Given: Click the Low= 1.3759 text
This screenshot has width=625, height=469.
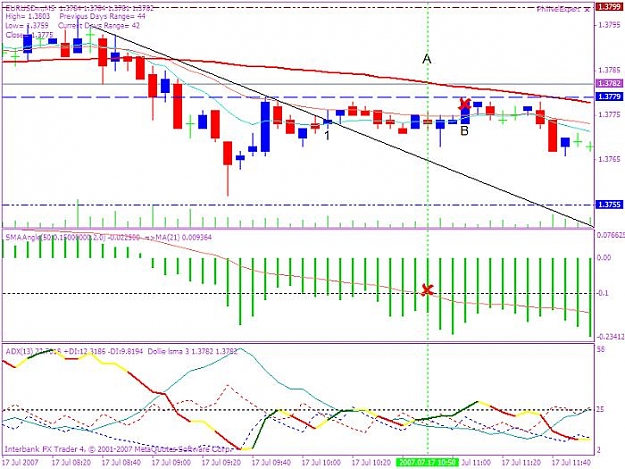Looking at the screenshot, I should coord(27,26).
